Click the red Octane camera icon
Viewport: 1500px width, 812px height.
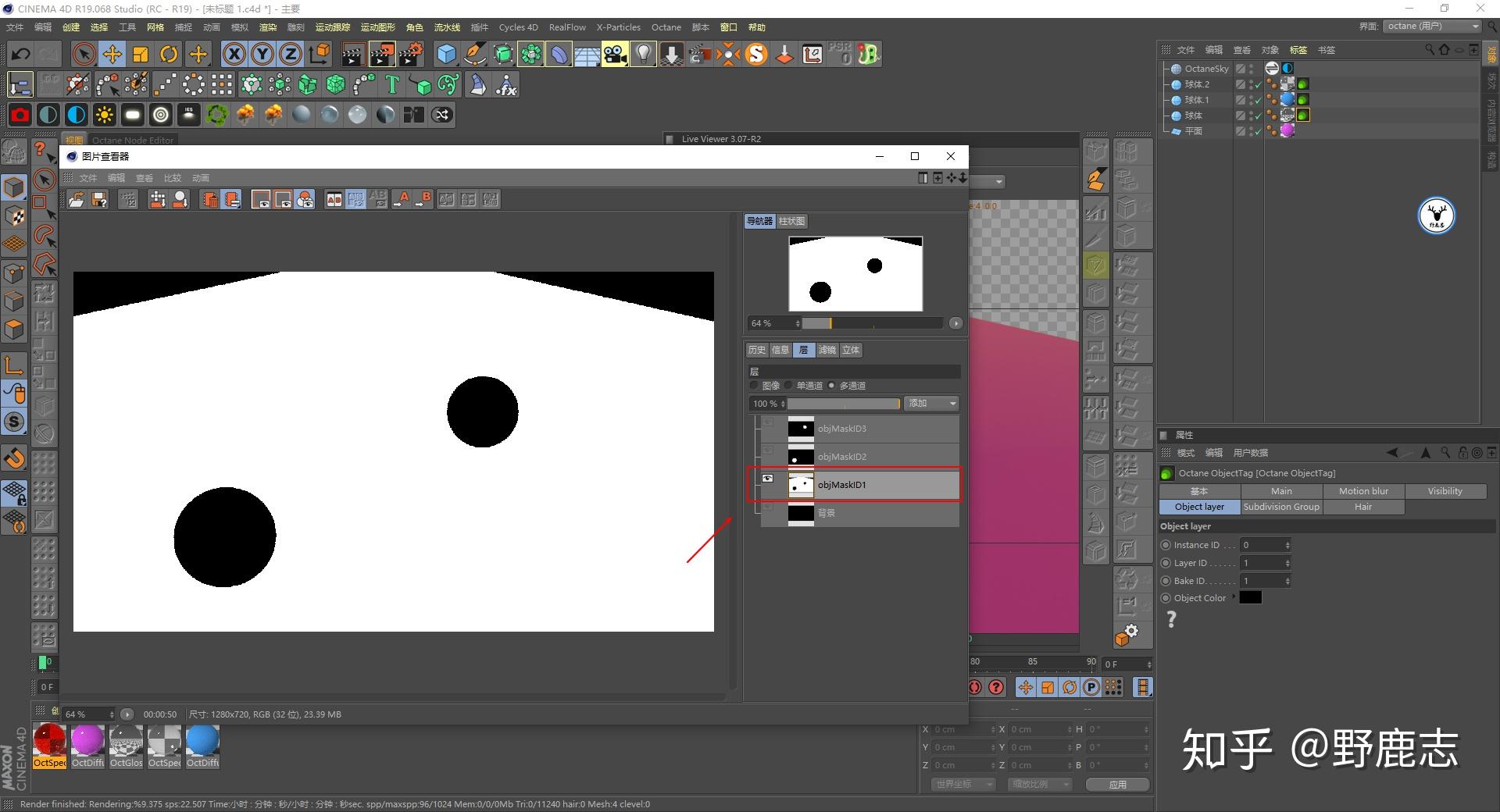click(20, 115)
